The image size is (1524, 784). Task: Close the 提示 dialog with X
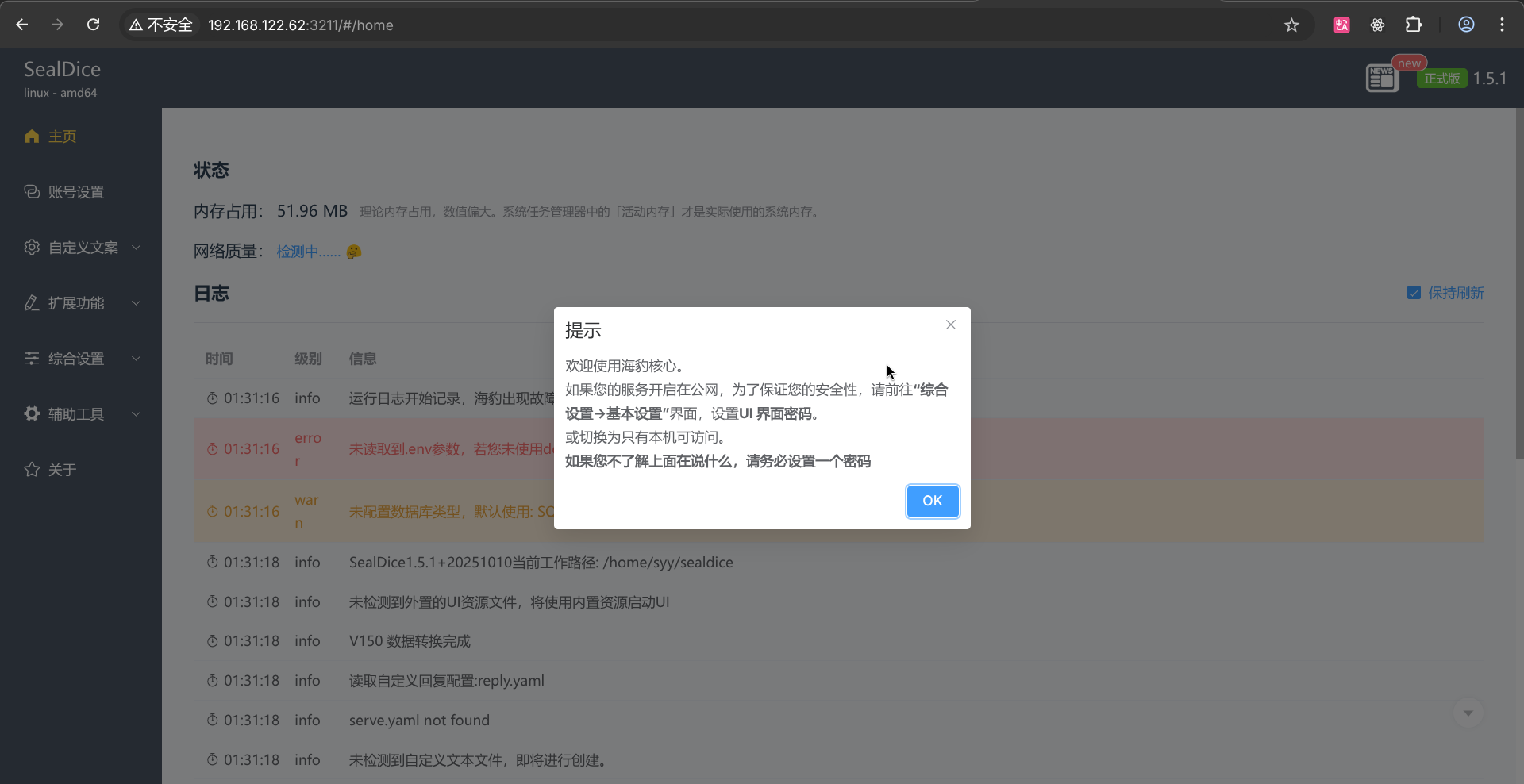point(950,325)
